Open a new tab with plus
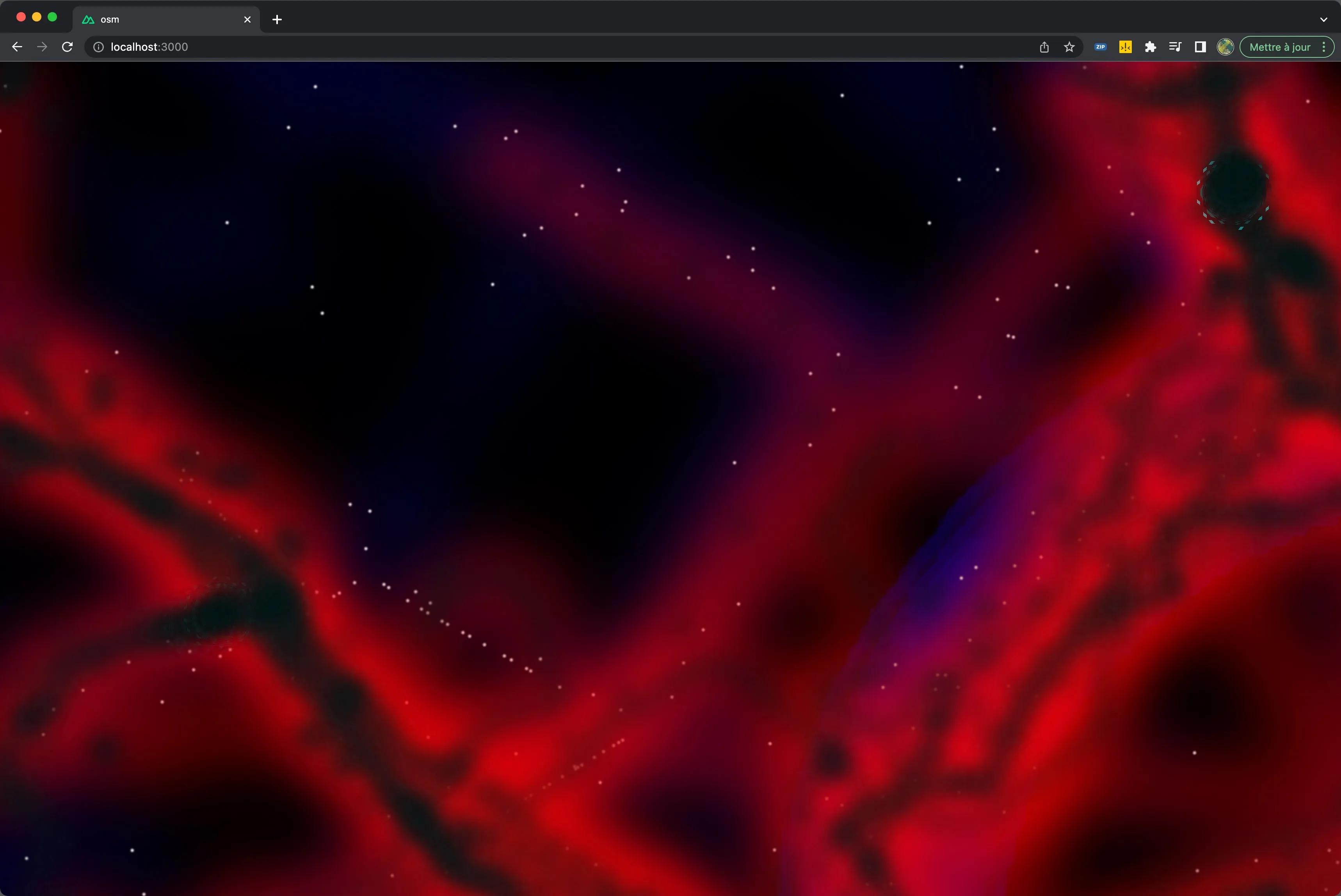Viewport: 1341px width, 896px height. pos(277,20)
